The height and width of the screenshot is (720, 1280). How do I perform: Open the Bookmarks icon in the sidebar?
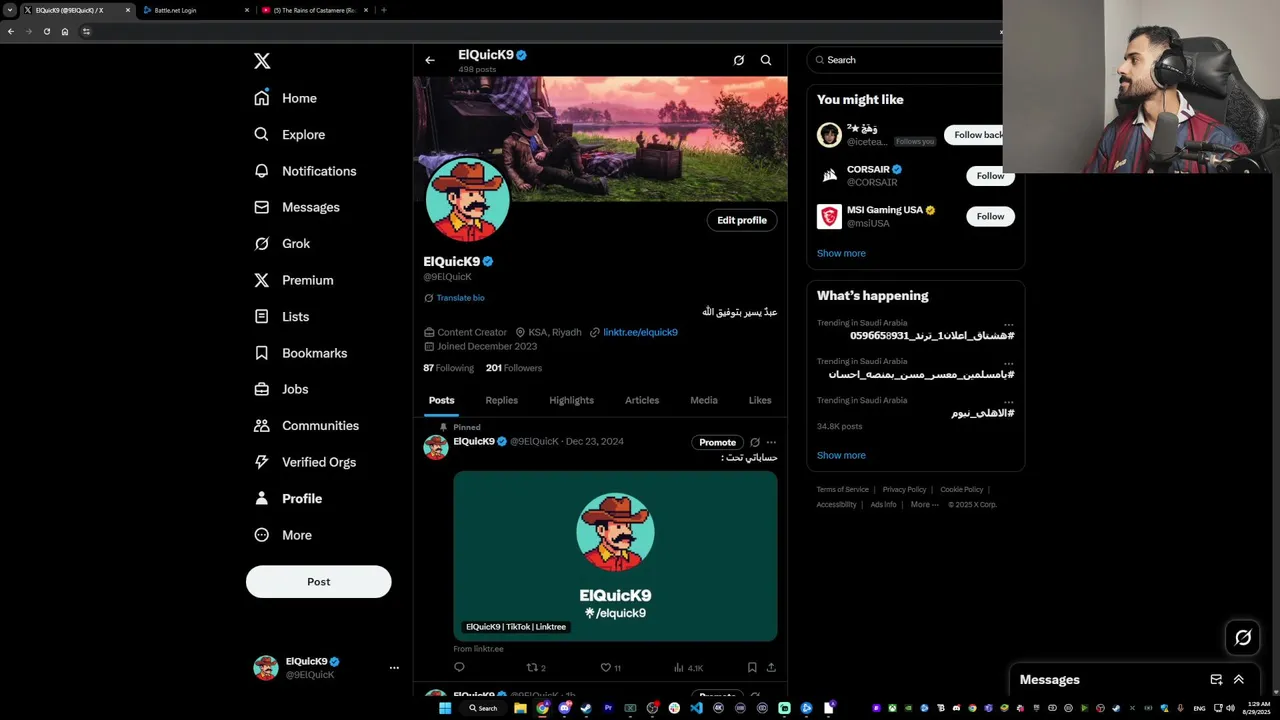point(262,353)
